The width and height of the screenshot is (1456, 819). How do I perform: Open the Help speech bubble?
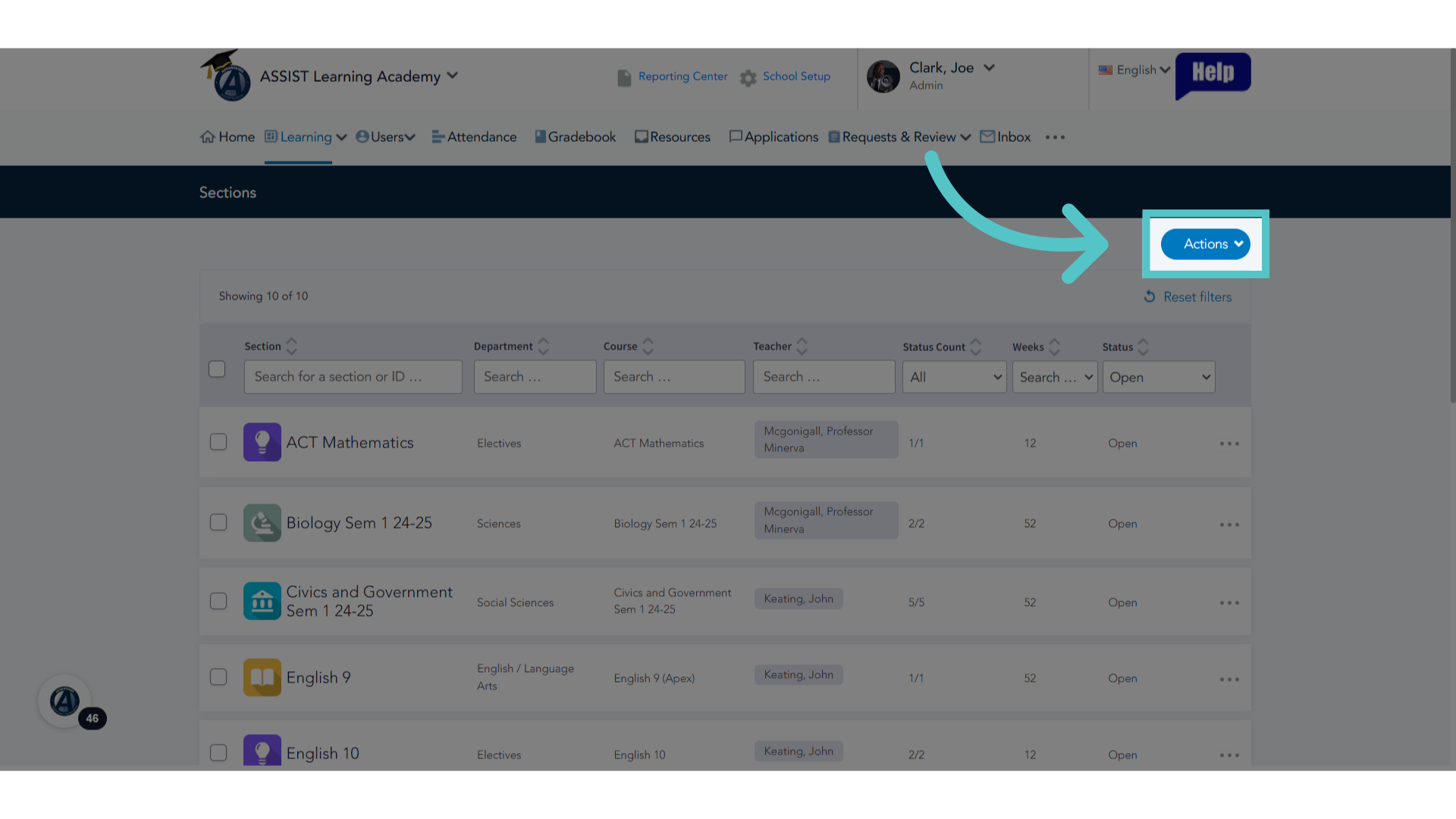click(1213, 74)
